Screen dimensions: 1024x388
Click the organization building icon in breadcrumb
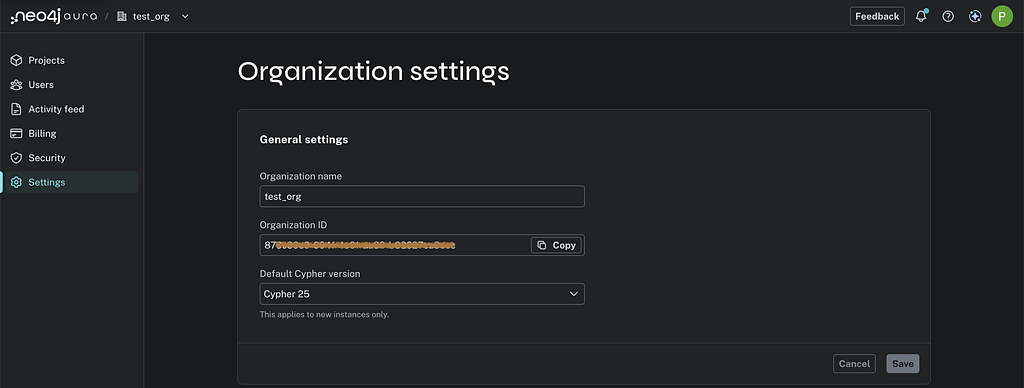pyautogui.click(x=121, y=16)
